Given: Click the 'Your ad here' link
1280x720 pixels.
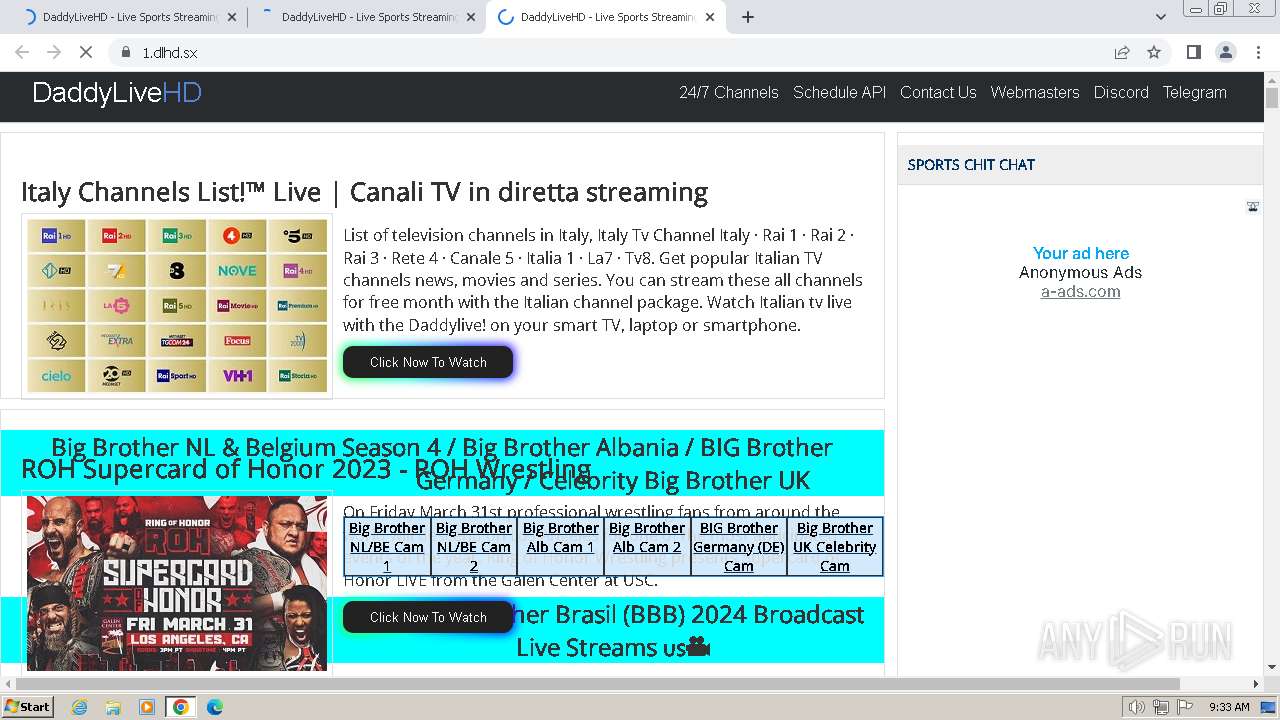Looking at the screenshot, I should pyautogui.click(x=1081, y=254).
